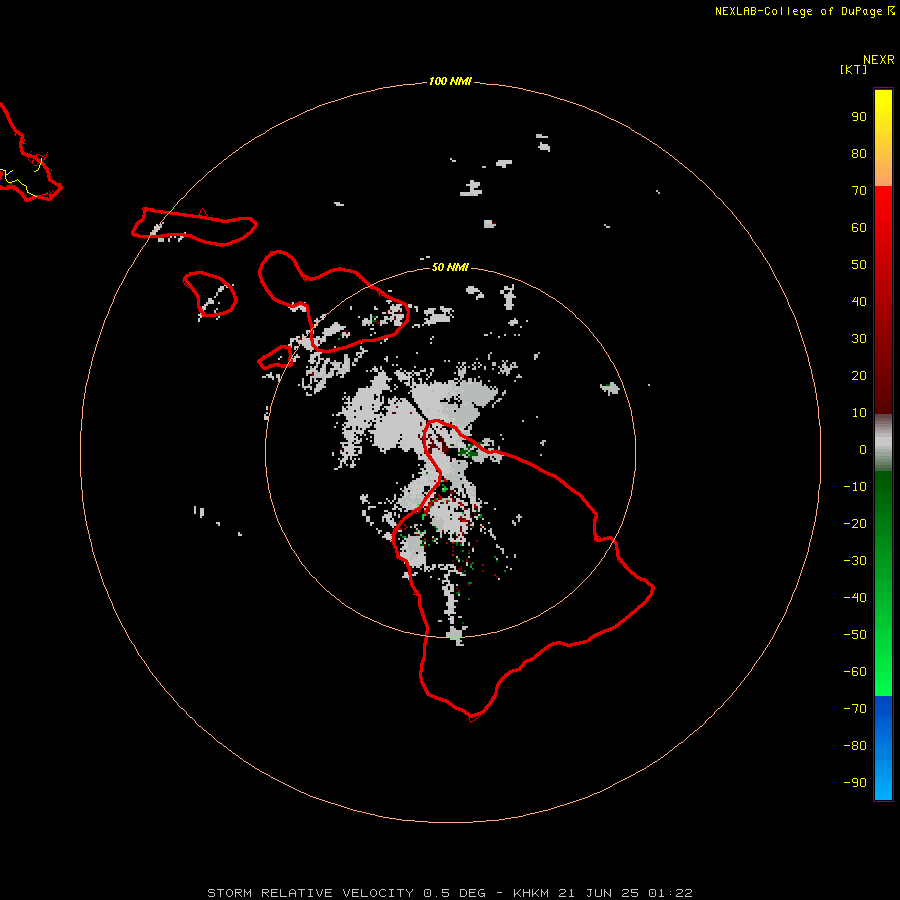Click the -40 knots scale label
This screenshot has width=900, height=900.
[855, 598]
